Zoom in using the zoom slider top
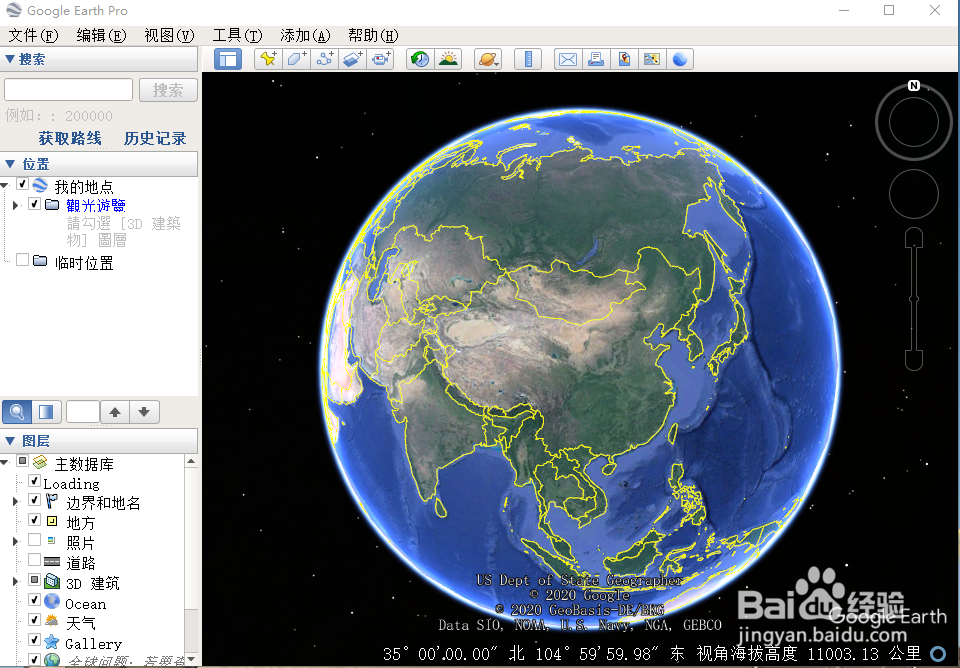Screen dimensions: 960x668 (x=913, y=237)
